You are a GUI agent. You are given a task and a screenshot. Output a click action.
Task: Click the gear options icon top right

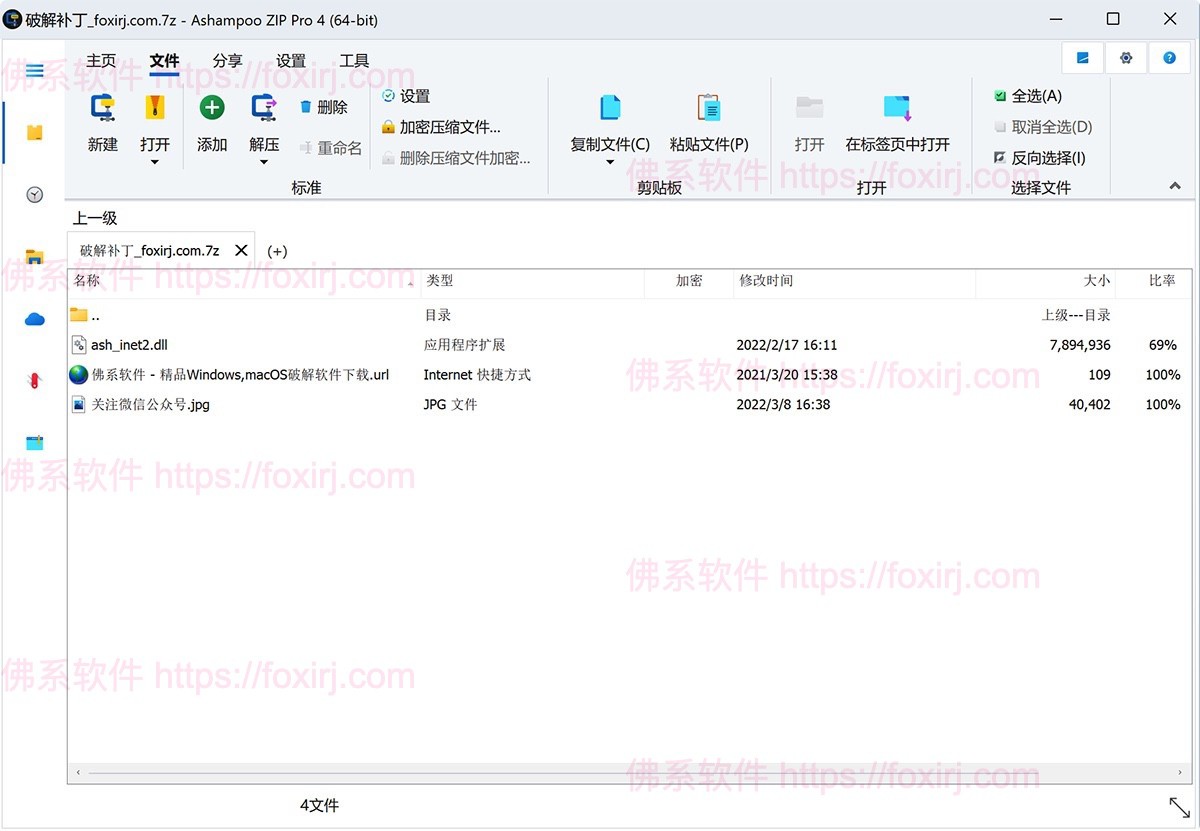(1126, 58)
